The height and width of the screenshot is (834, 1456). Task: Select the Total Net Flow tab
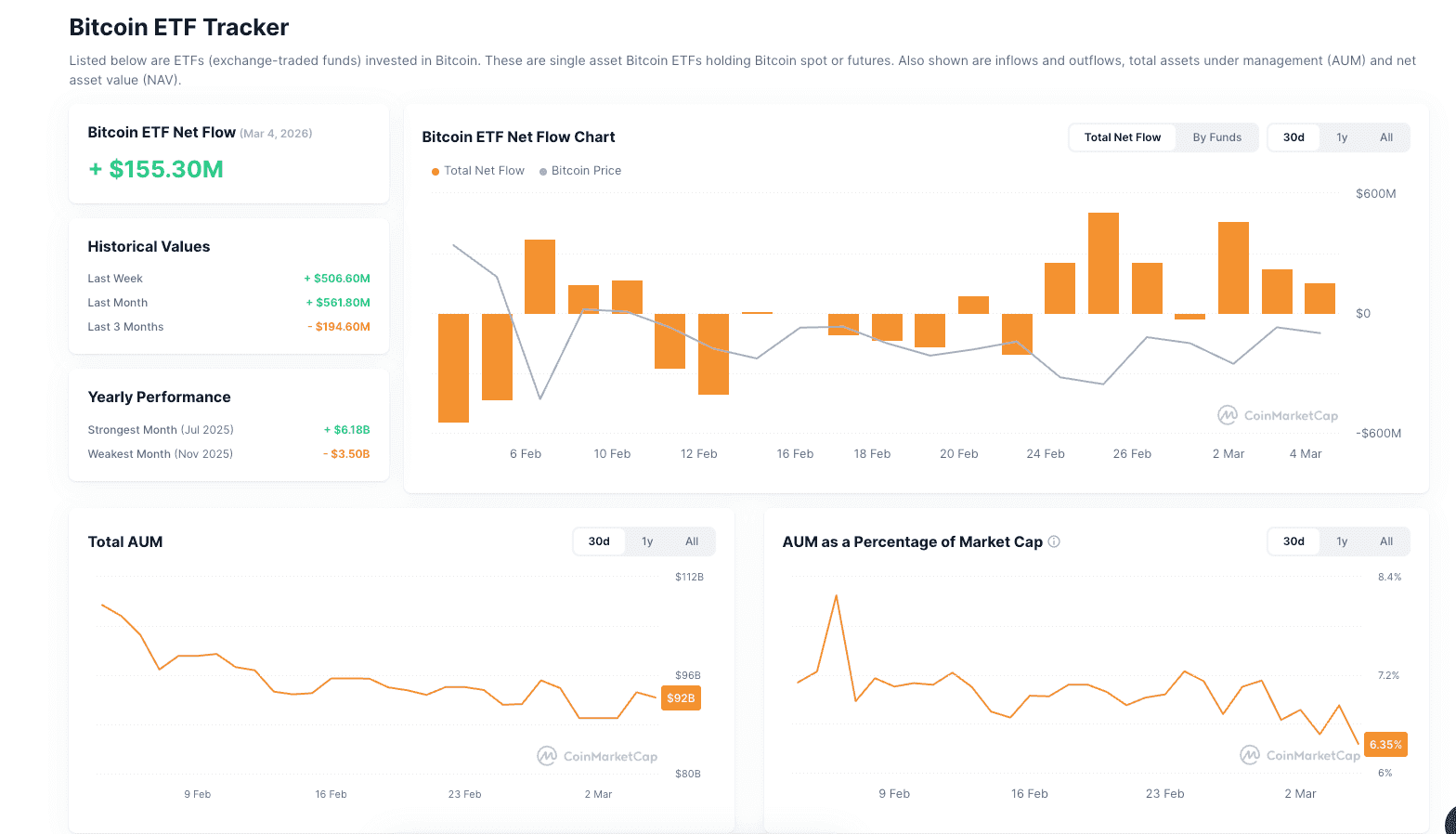click(1122, 137)
